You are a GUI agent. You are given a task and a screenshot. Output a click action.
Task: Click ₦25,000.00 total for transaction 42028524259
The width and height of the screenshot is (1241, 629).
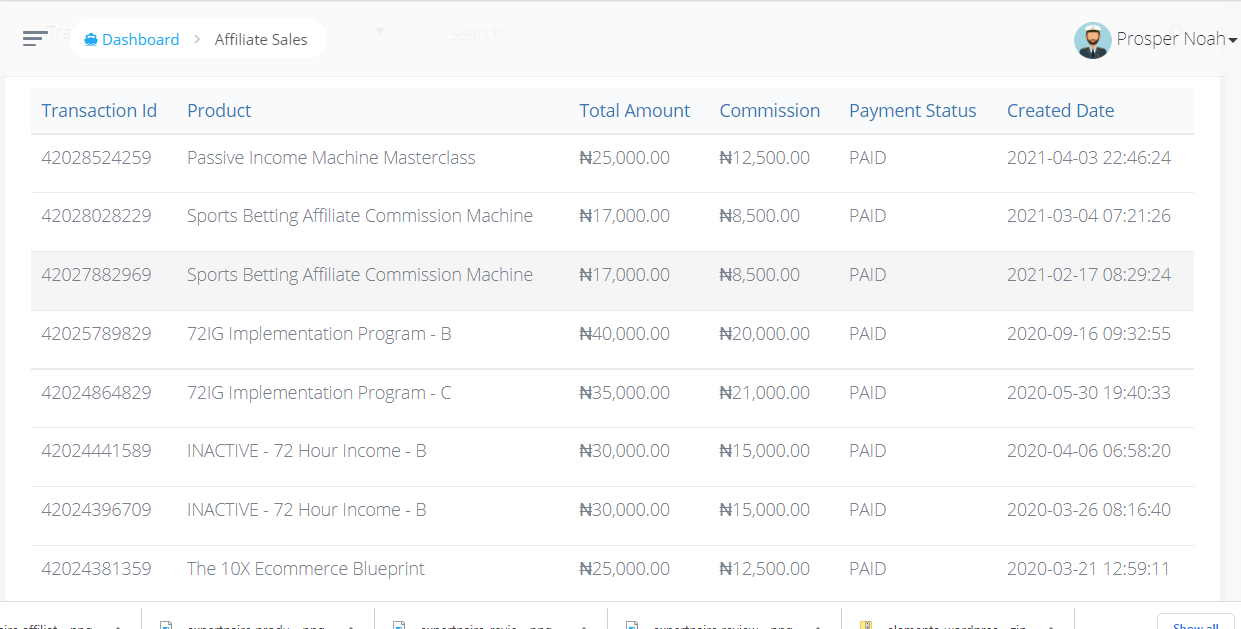pyautogui.click(x=625, y=158)
